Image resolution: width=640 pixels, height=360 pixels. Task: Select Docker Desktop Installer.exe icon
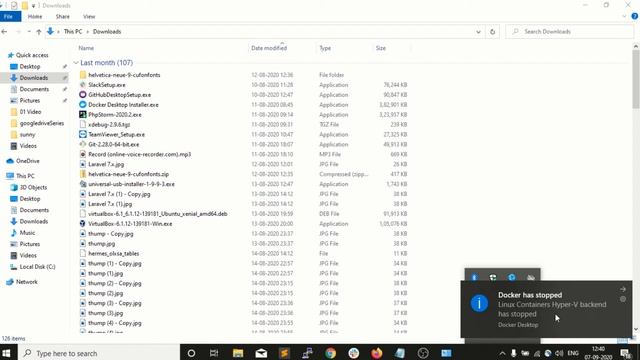pos(82,105)
